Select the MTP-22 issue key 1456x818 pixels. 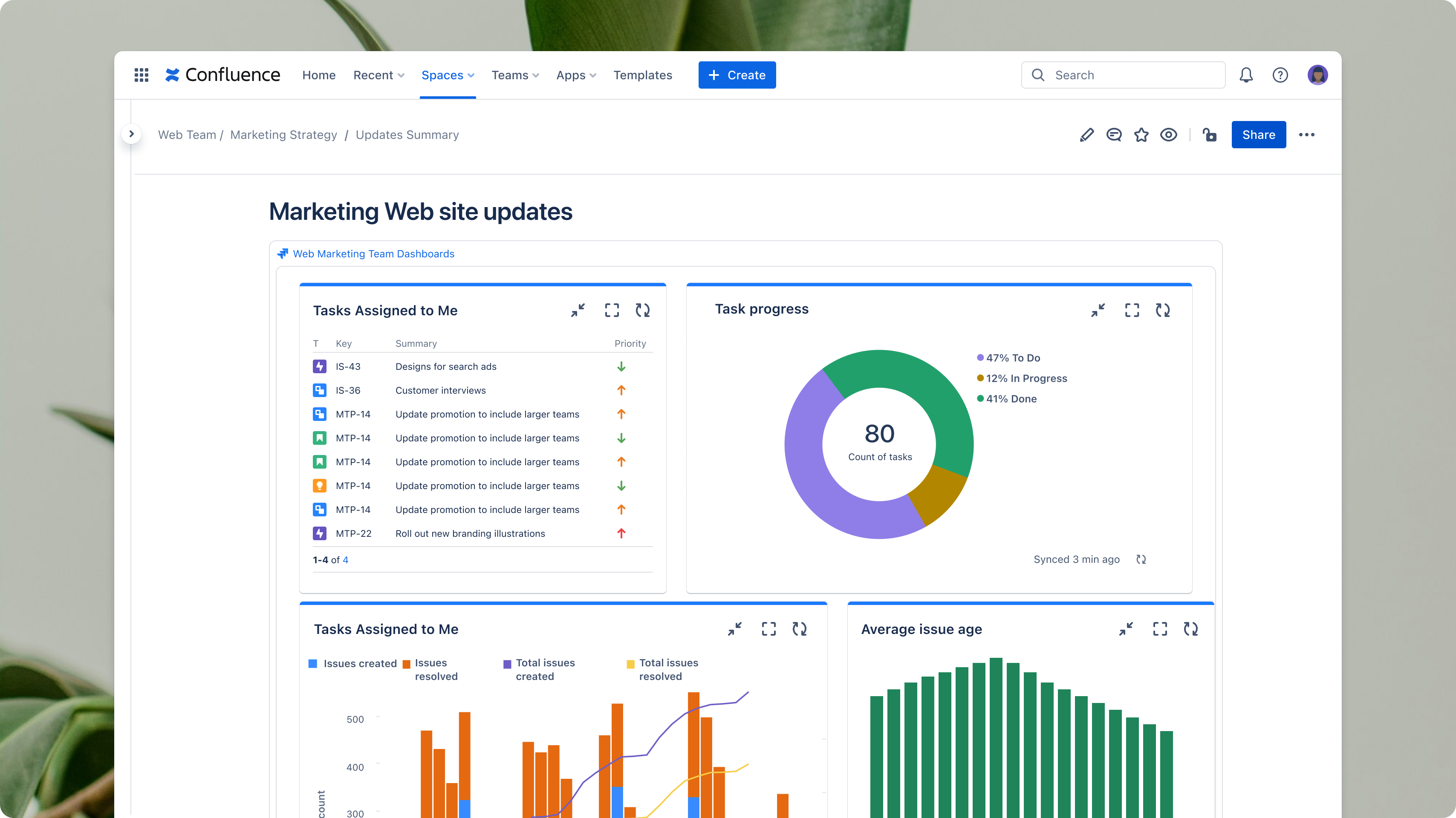pos(353,533)
